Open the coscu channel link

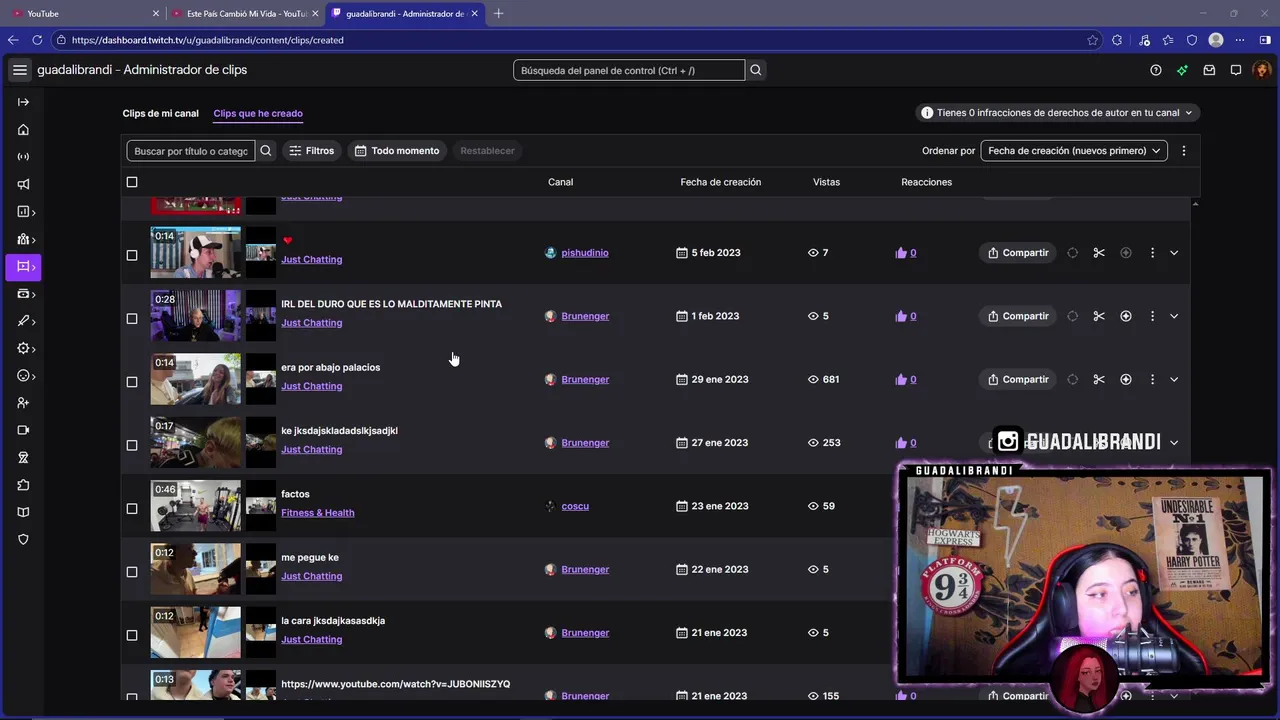[575, 506]
